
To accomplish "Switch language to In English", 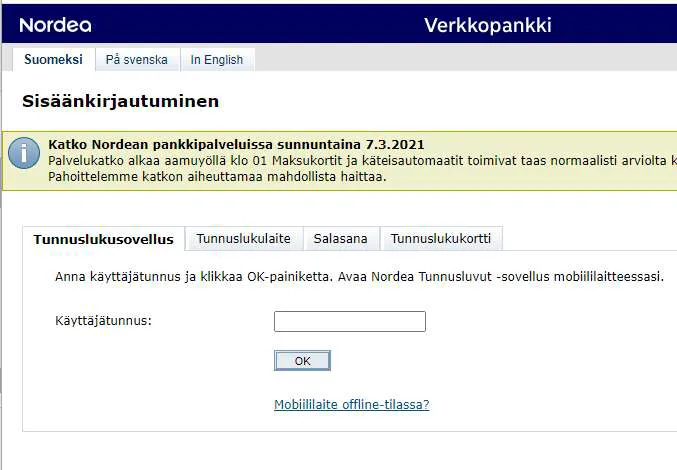I will 217,60.
